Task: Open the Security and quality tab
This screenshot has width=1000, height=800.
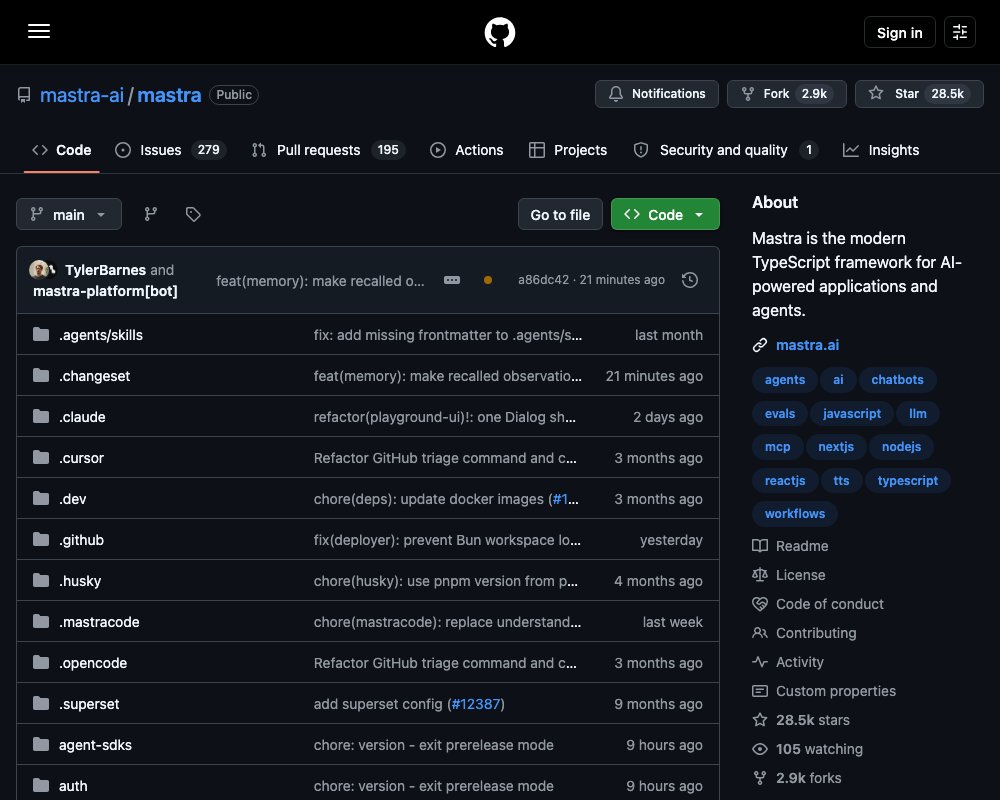Action: pos(726,150)
